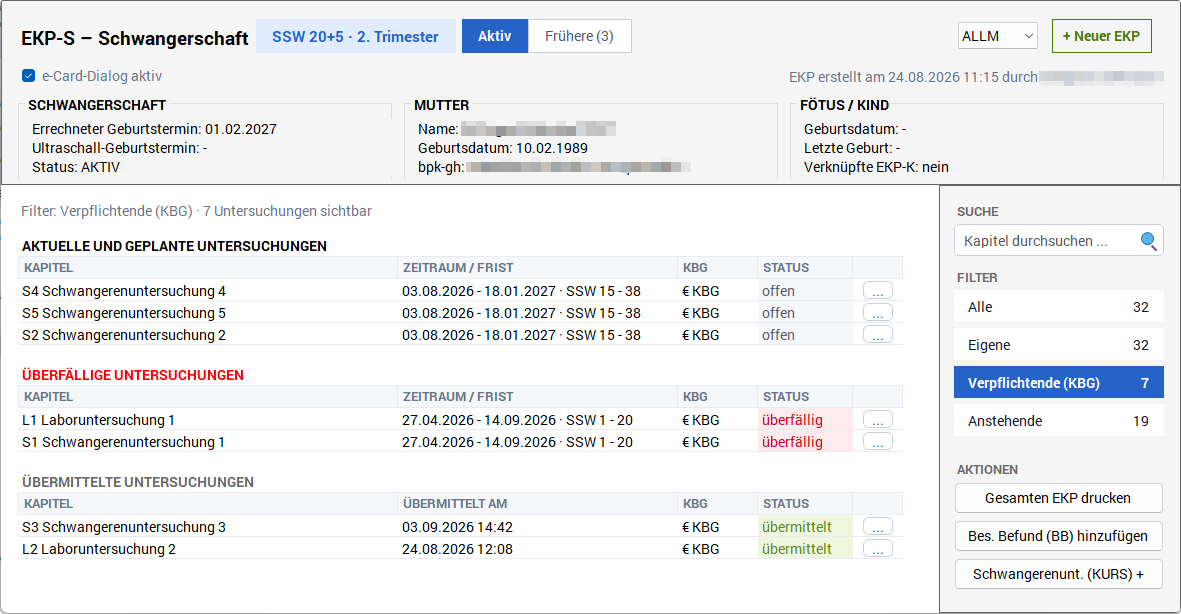Click Schwangerenunt. (KURS) + button
This screenshot has height=614, width=1181.
[1058, 574]
